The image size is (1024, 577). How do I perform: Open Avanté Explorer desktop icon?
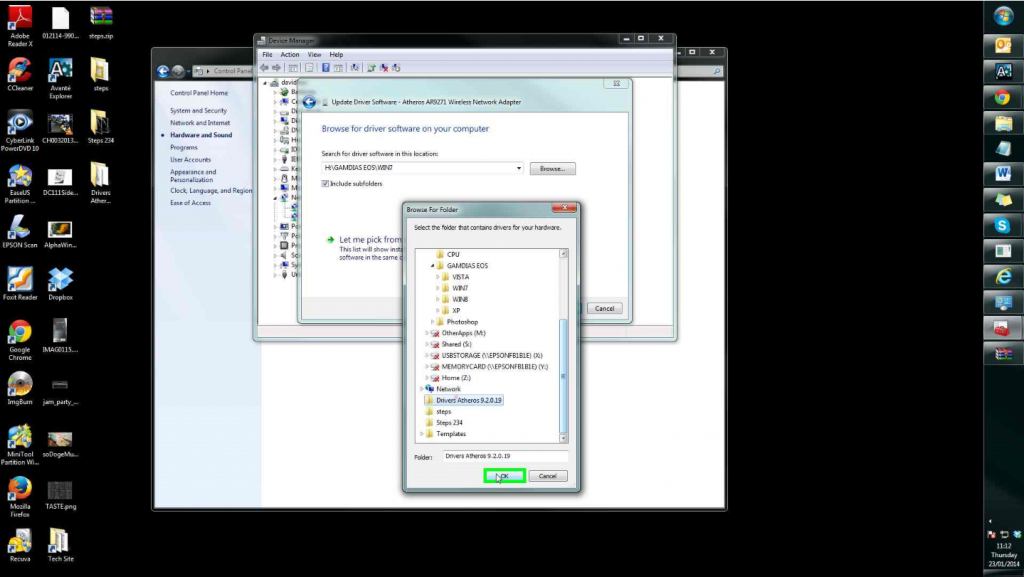pos(60,78)
